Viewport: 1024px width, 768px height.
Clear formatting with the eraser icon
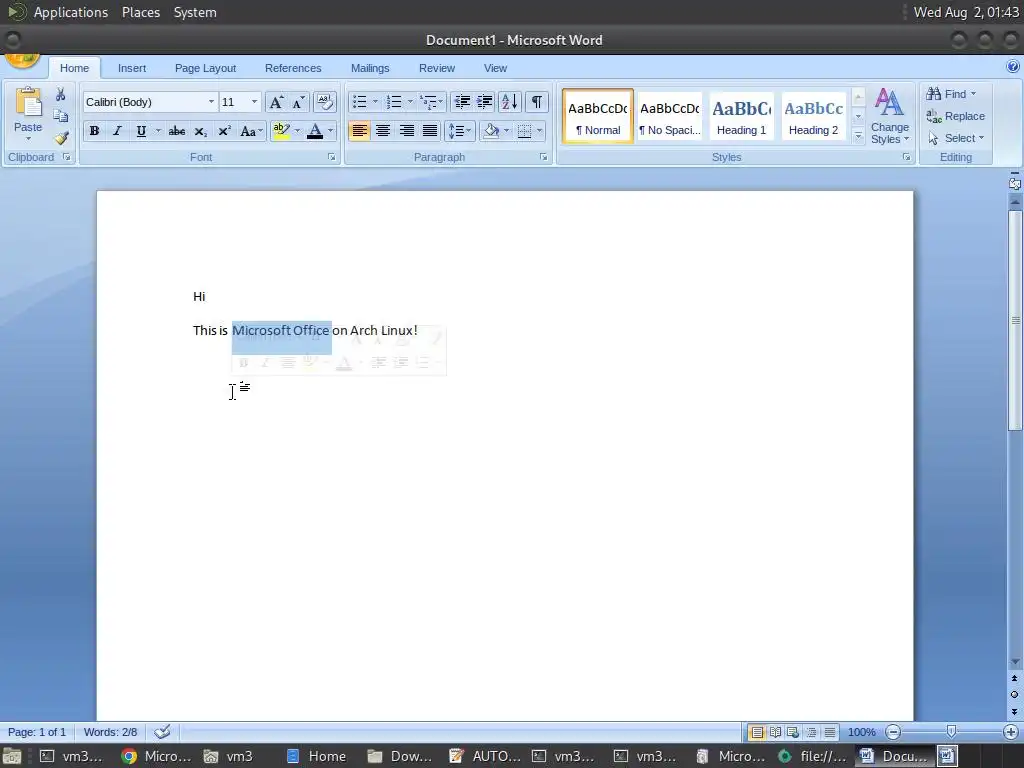click(x=325, y=102)
